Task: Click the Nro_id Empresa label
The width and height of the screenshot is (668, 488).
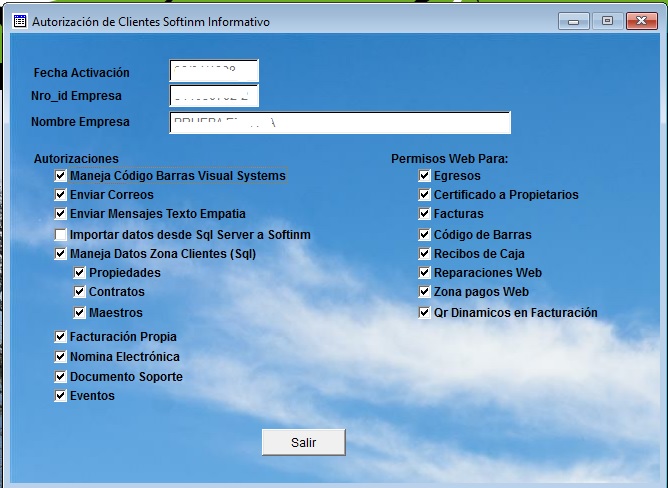Action: click(76, 95)
